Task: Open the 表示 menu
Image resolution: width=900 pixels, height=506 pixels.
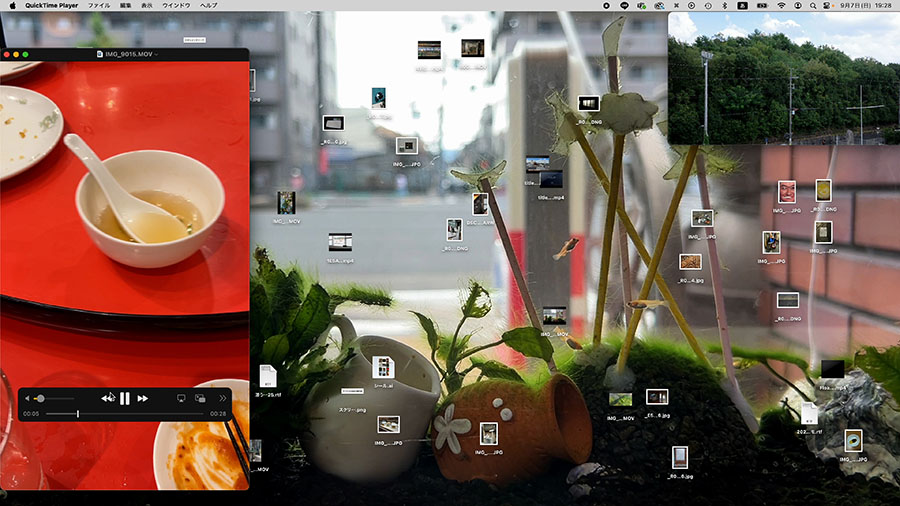Action: [x=147, y=6]
